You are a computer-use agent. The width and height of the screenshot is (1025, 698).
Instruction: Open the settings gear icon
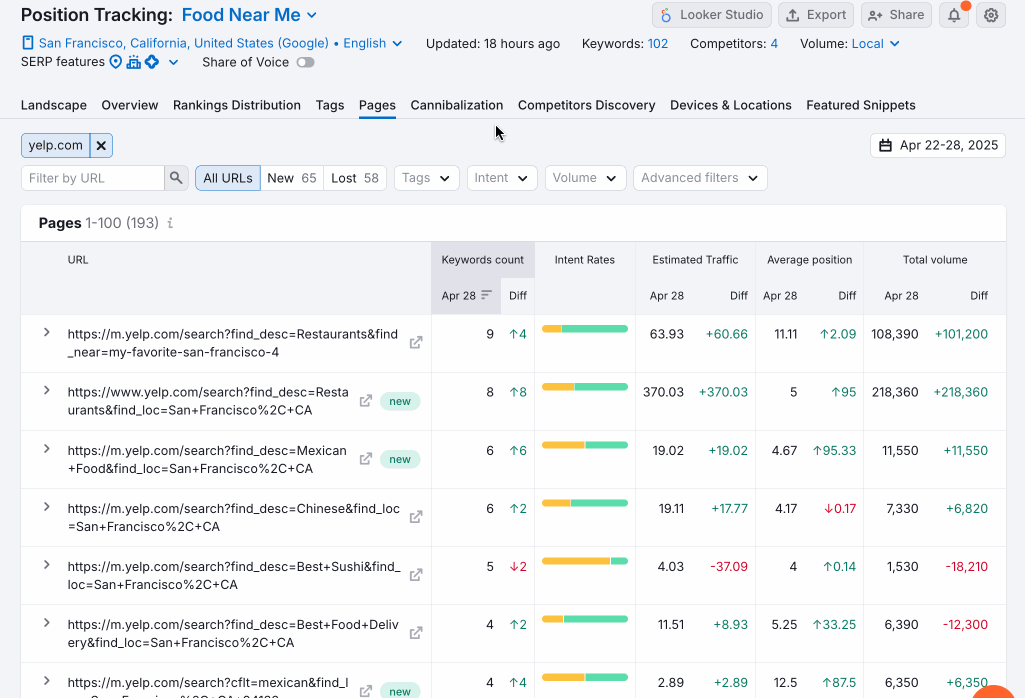point(990,15)
